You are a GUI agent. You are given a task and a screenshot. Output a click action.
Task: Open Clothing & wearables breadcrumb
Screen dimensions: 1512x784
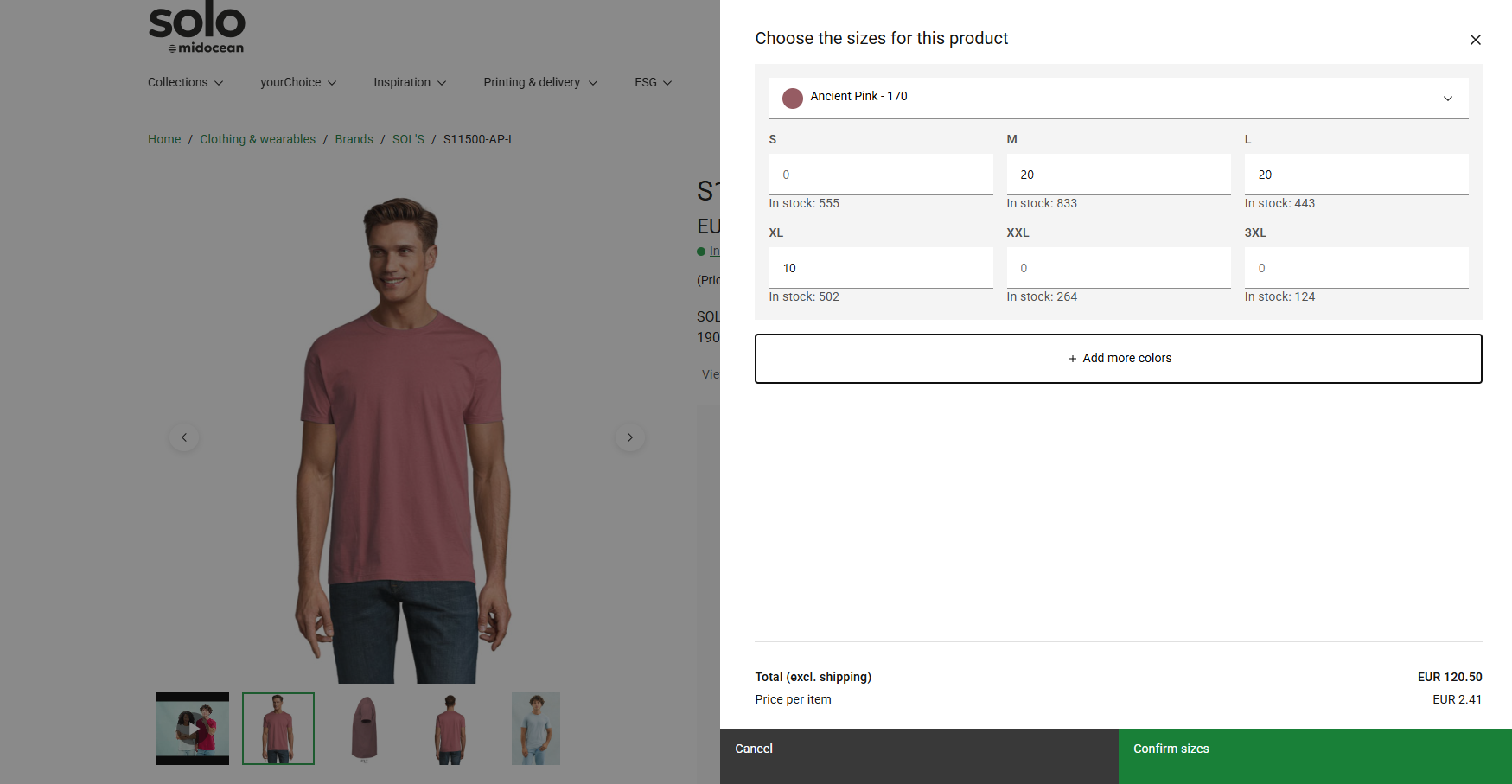pos(258,139)
